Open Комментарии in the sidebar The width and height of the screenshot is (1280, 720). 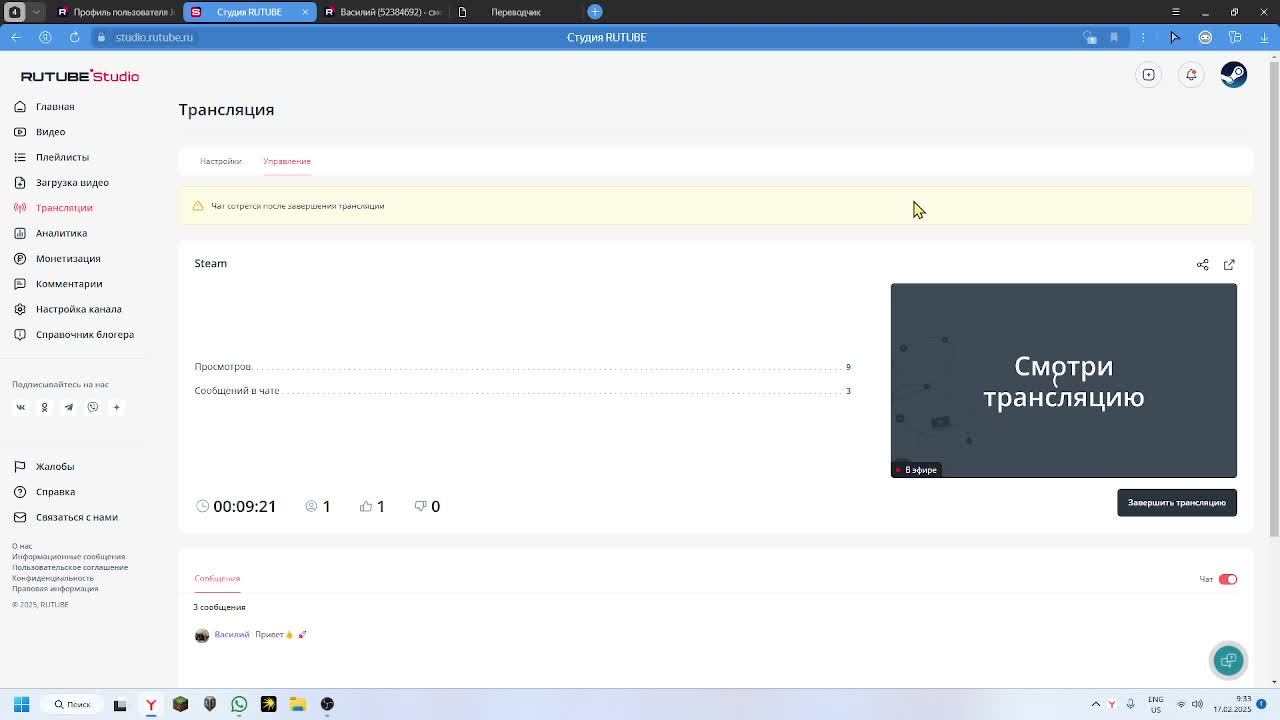[x=58, y=284]
